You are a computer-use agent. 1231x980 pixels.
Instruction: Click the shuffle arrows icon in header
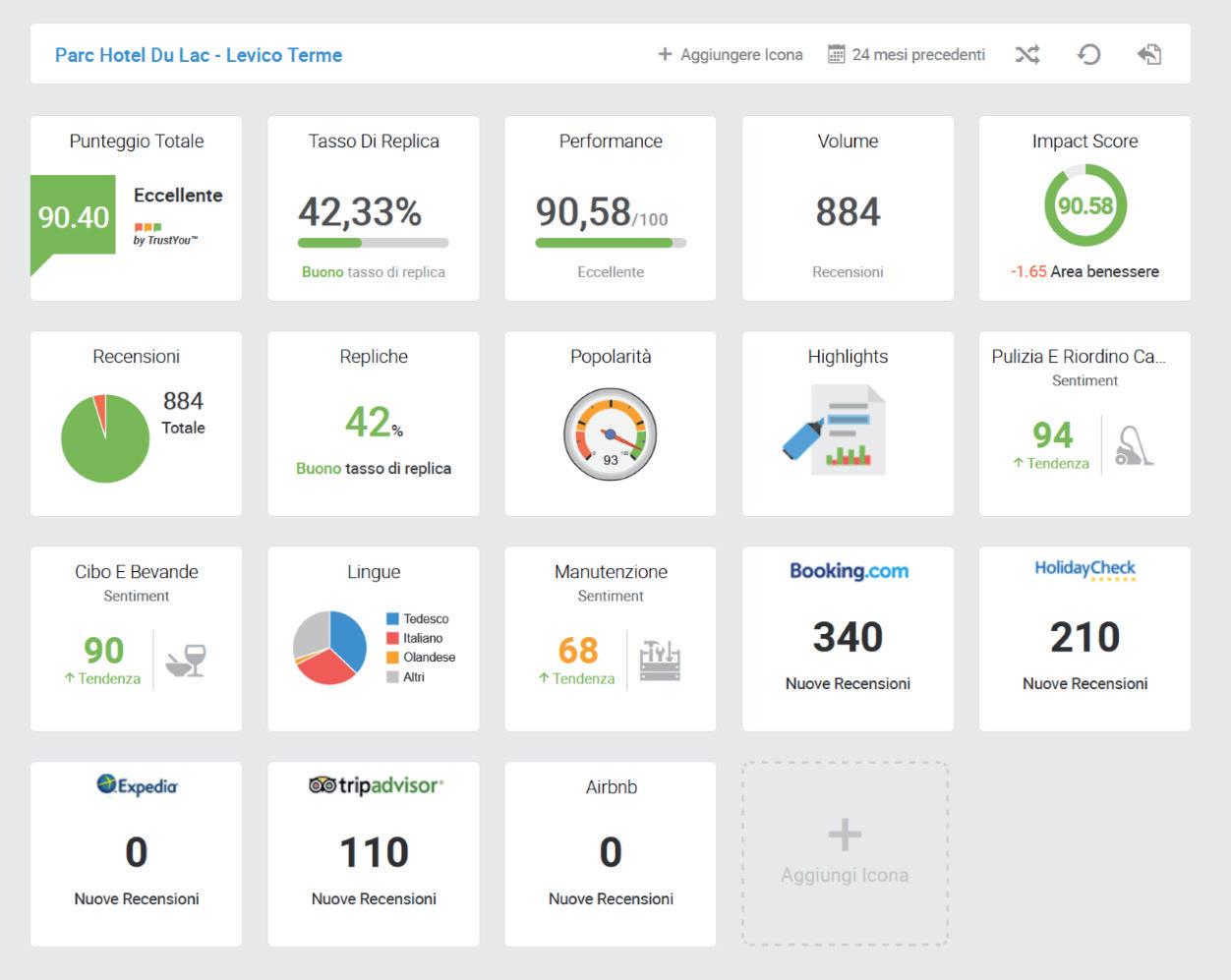pyautogui.click(x=1027, y=54)
